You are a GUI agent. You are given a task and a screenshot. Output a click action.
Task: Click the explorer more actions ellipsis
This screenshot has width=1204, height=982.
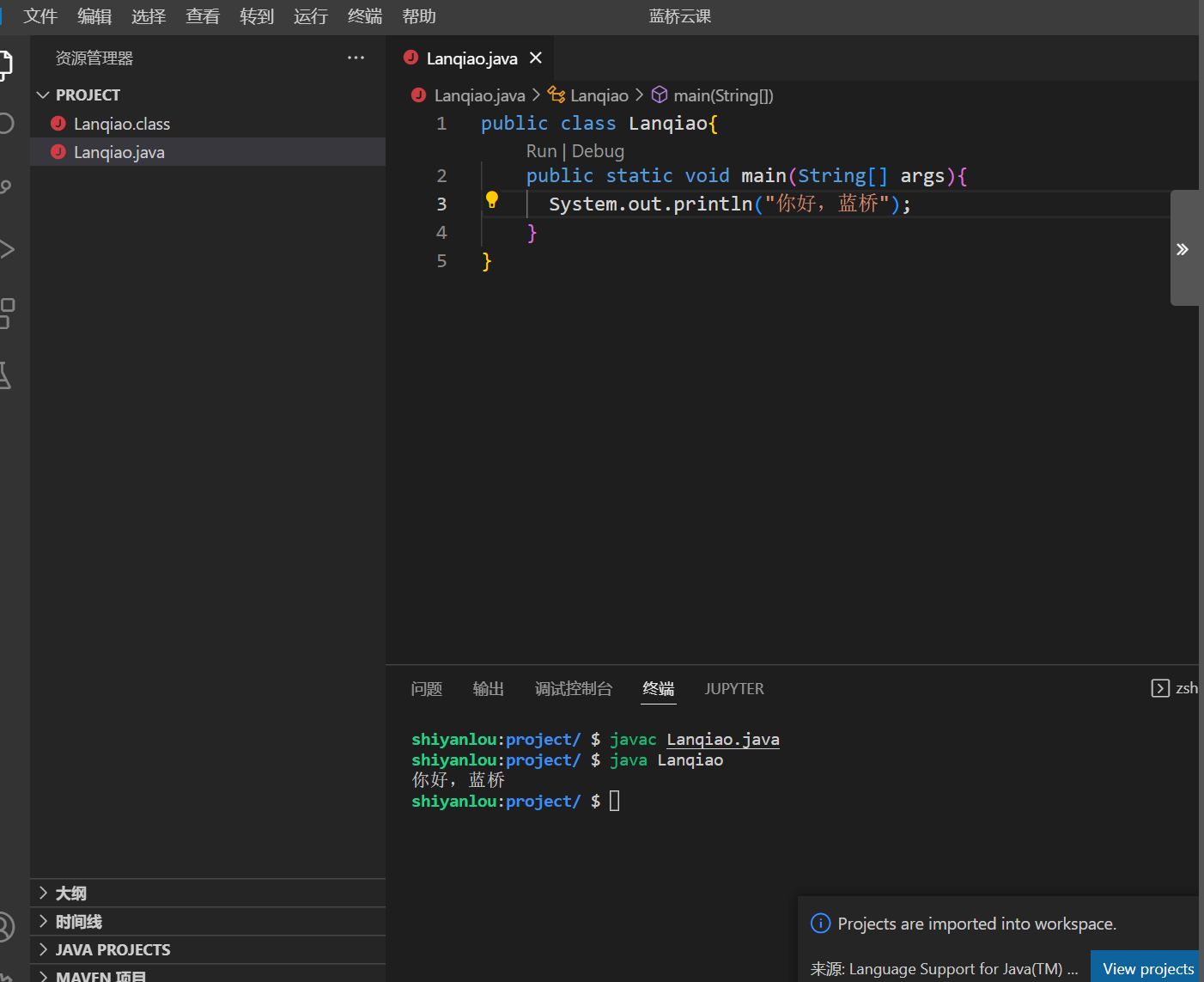(356, 58)
